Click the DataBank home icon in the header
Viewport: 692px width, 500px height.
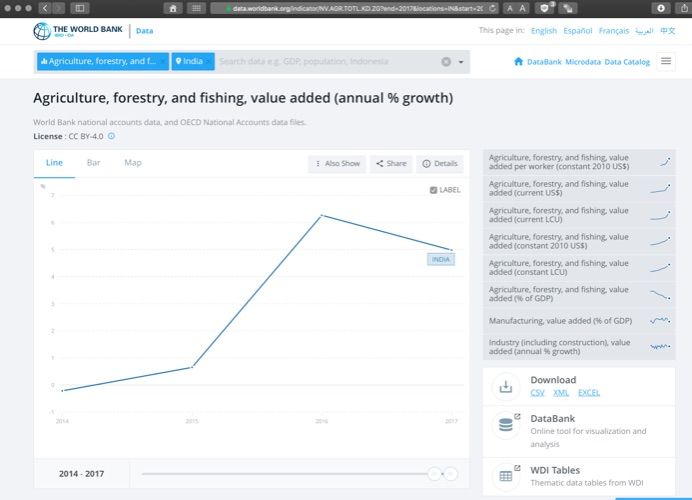518,62
